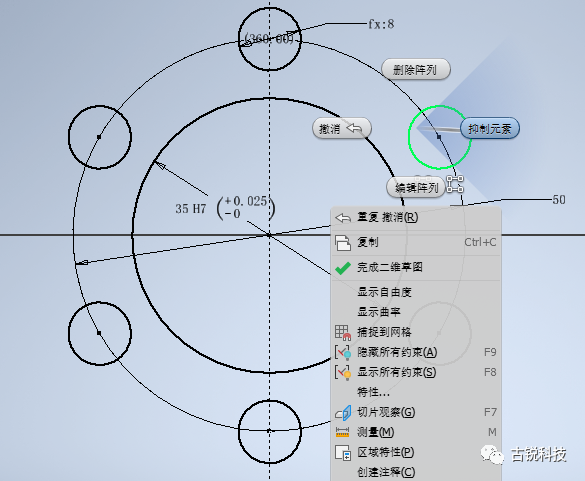Choose 显示自由度 in the context menu
Viewport: 585px width, 481px height.
click(416, 292)
